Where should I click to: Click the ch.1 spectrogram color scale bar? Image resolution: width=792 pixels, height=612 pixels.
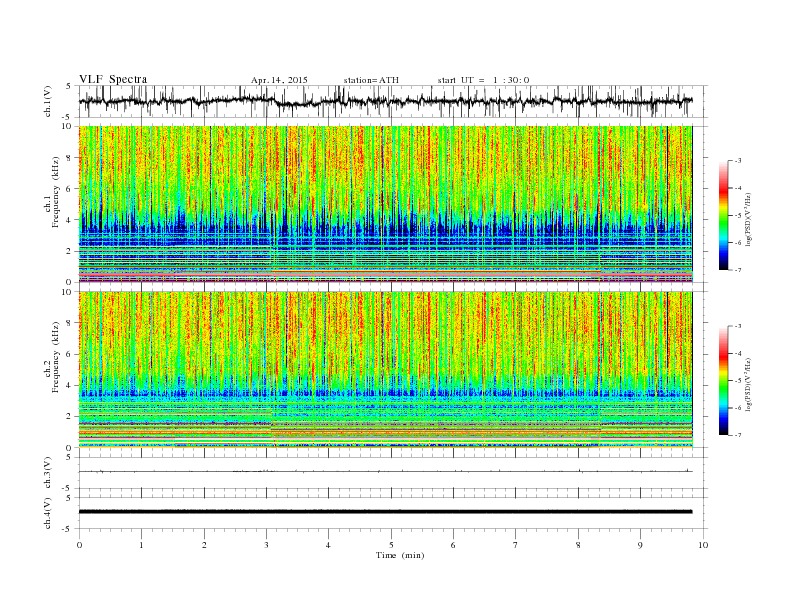(x=723, y=215)
